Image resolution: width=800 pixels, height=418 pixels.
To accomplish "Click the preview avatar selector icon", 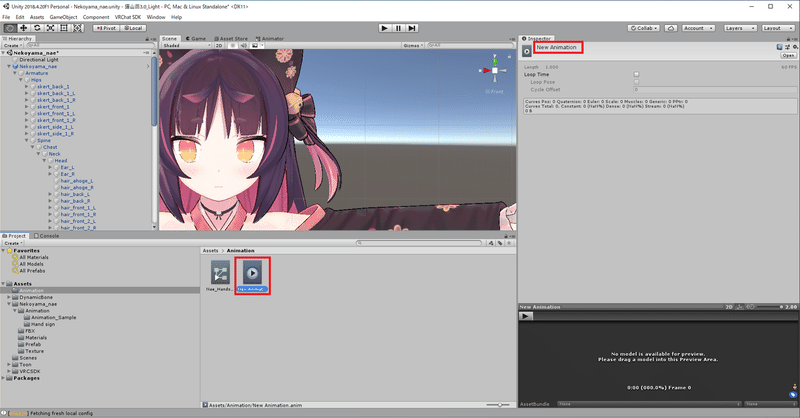I will click(794, 387).
